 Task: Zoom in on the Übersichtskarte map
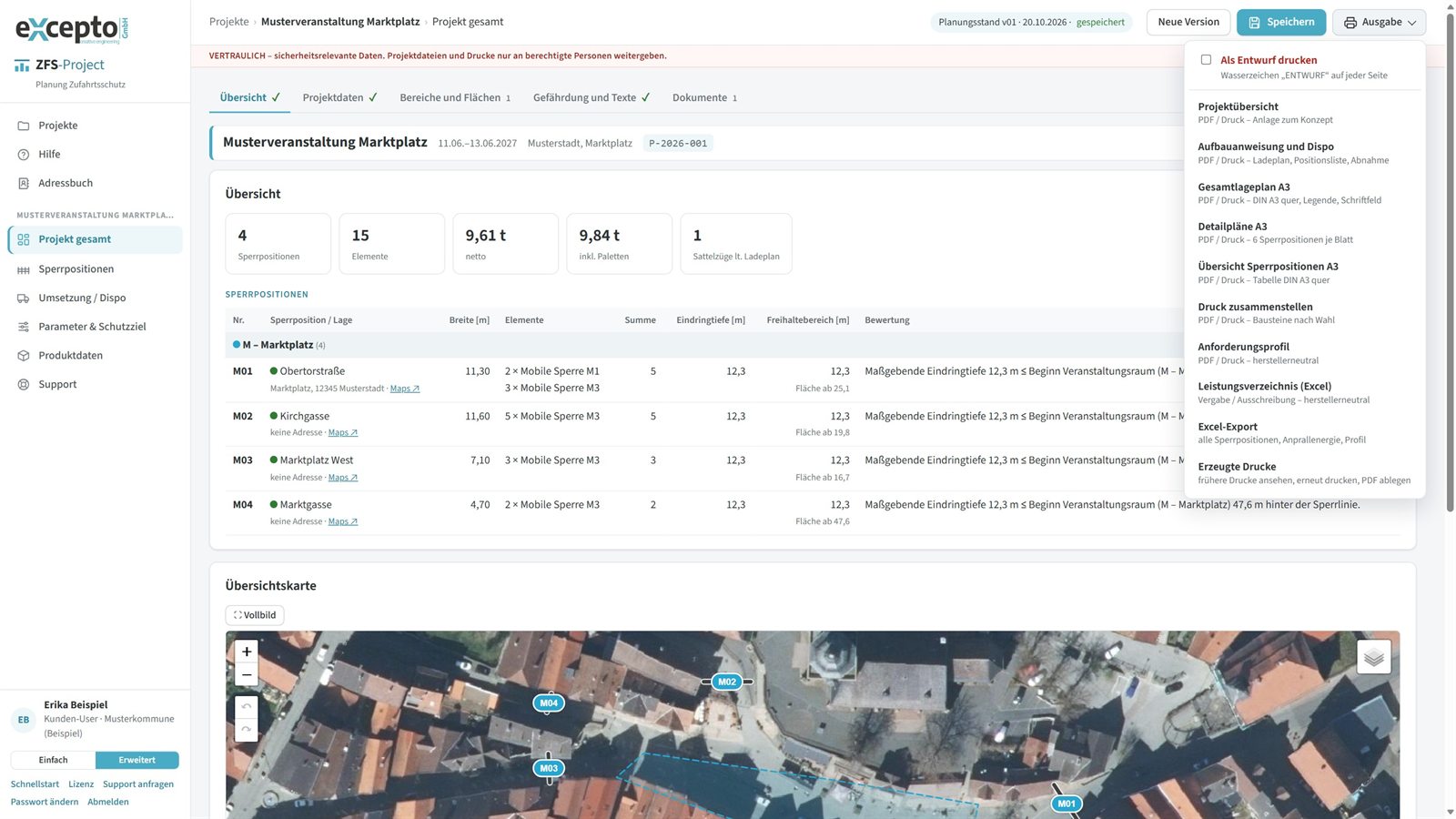tap(247, 652)
